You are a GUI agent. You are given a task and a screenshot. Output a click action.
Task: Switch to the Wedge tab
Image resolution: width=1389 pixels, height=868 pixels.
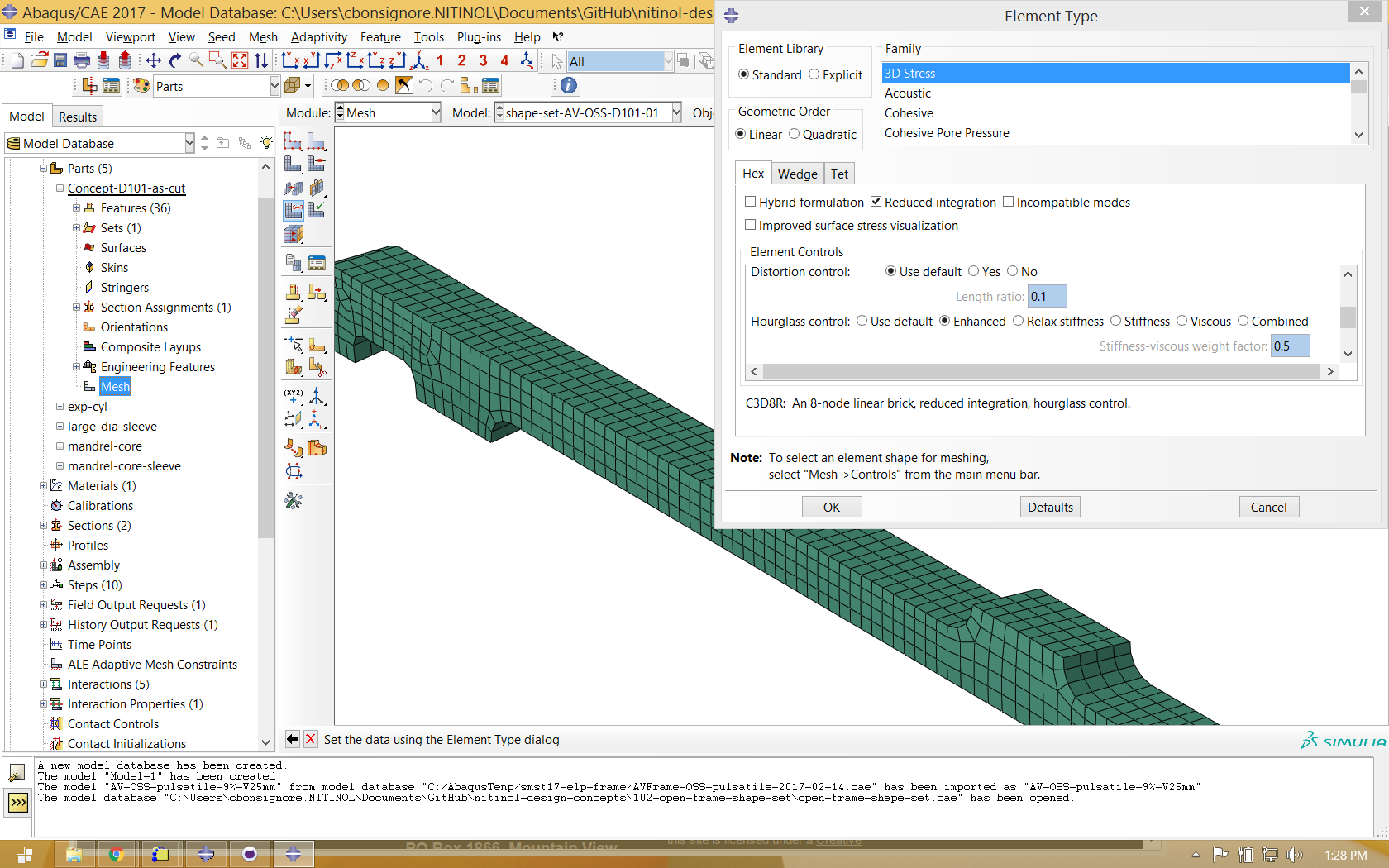pos(797,174)
